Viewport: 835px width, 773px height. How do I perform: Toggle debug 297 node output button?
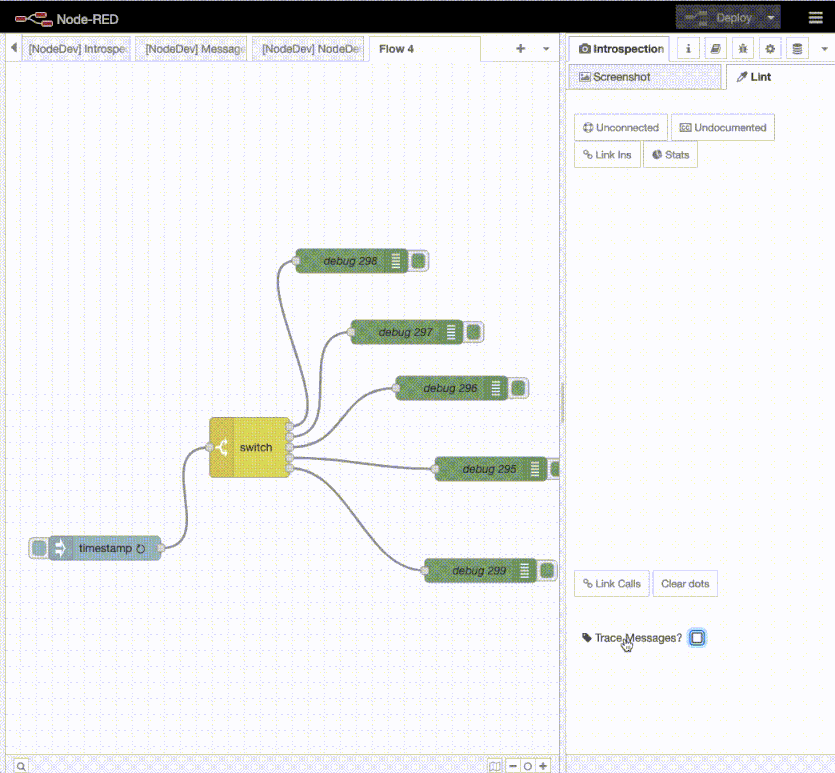click(473, 332)
